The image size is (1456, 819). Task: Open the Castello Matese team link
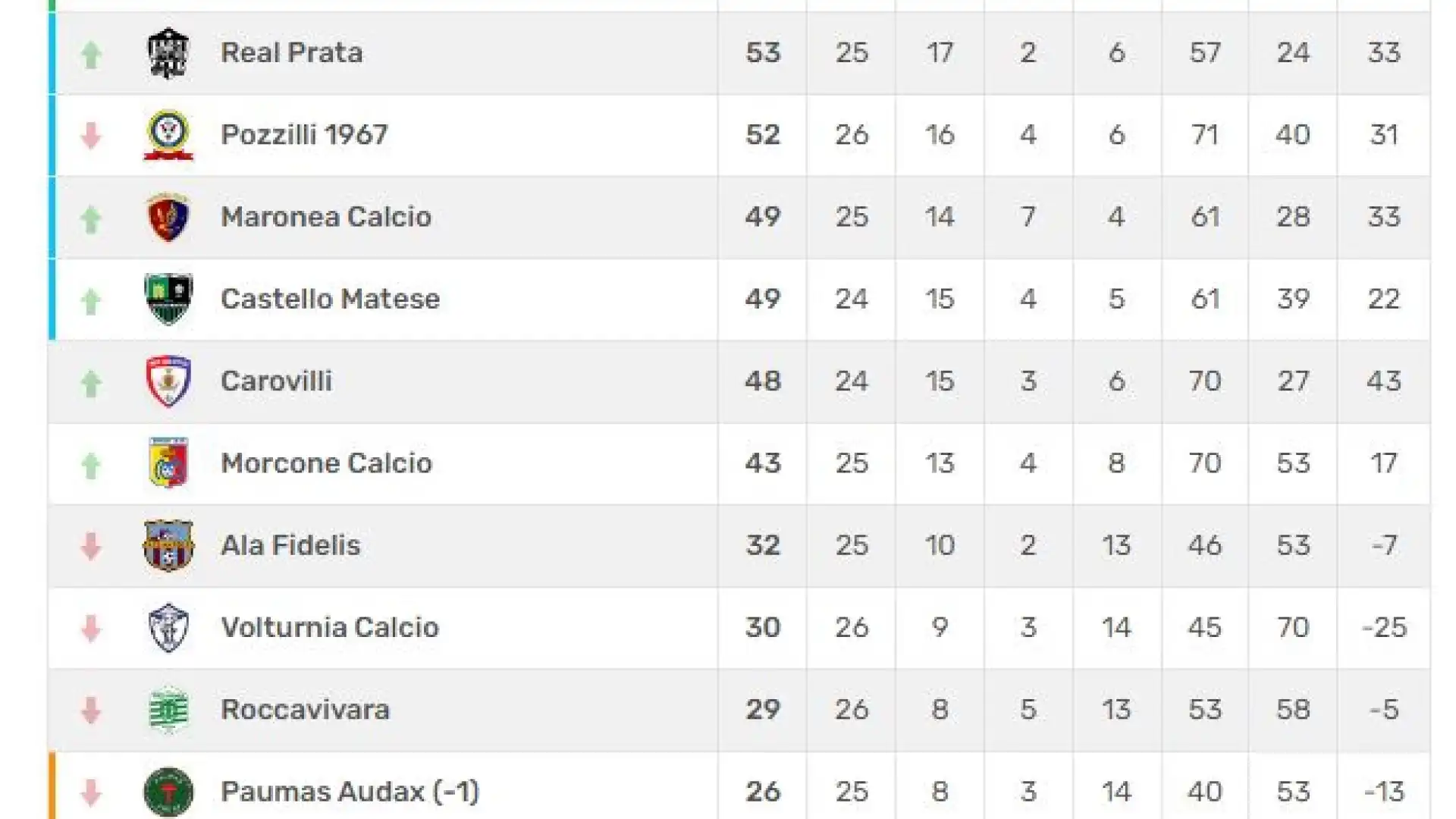point(330,299)
